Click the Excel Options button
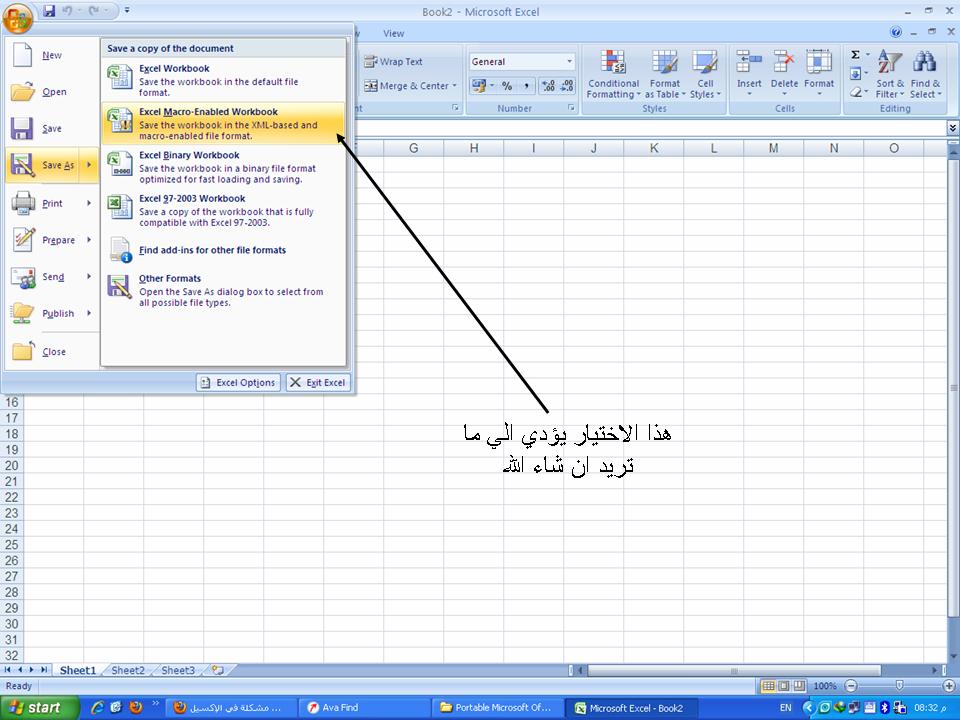The image size is (960, 720). 239,383
